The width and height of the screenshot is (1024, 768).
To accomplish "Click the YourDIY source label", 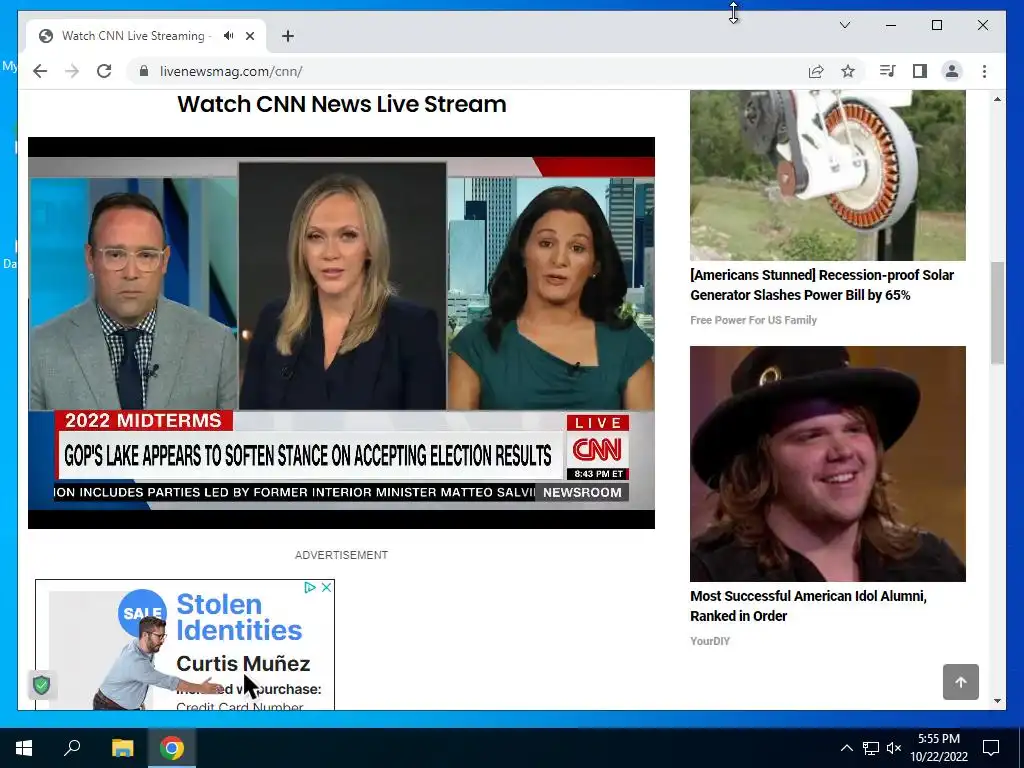I will tap(710, 641).
